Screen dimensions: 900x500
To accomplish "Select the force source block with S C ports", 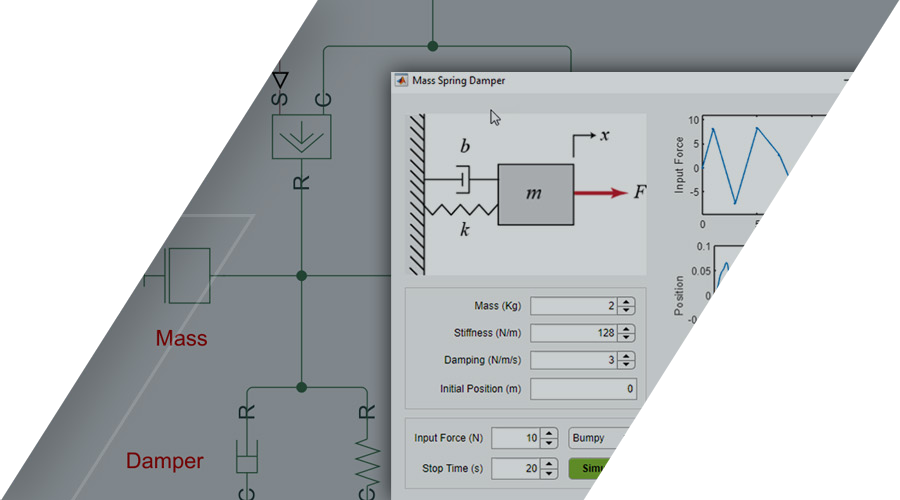I will (301, 137).
